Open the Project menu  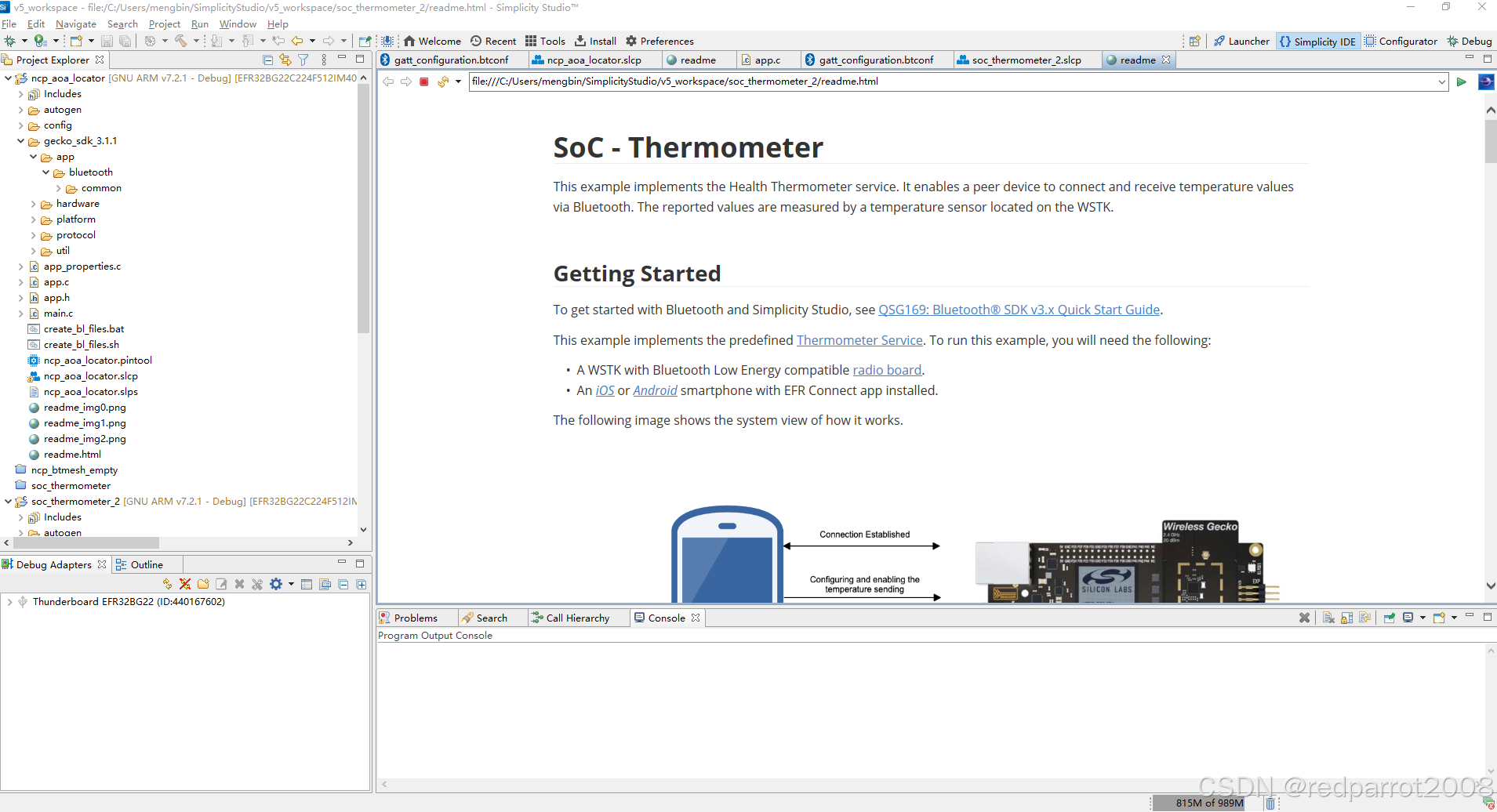pos(165,24)
